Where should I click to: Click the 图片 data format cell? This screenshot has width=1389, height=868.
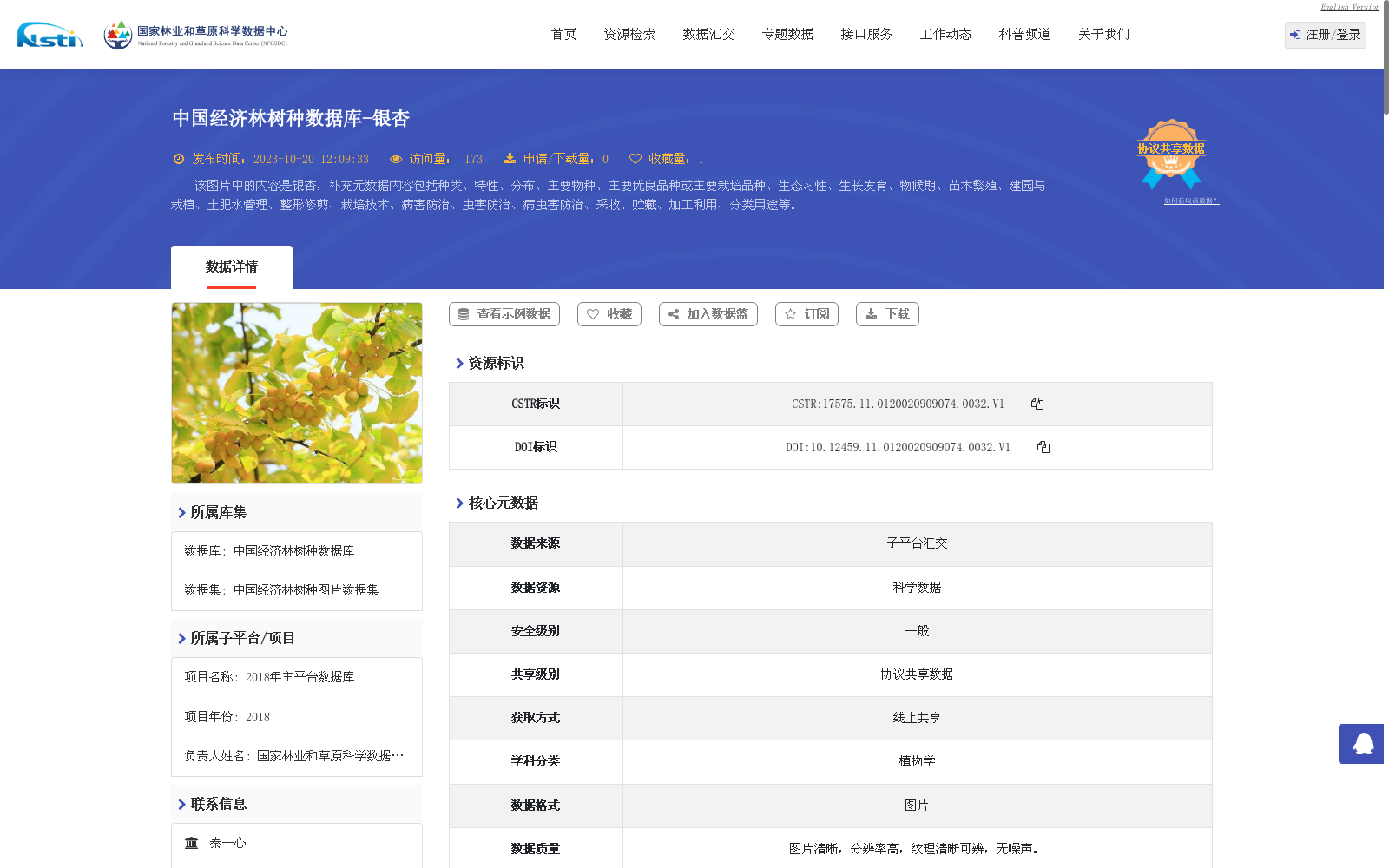point(917,806)
